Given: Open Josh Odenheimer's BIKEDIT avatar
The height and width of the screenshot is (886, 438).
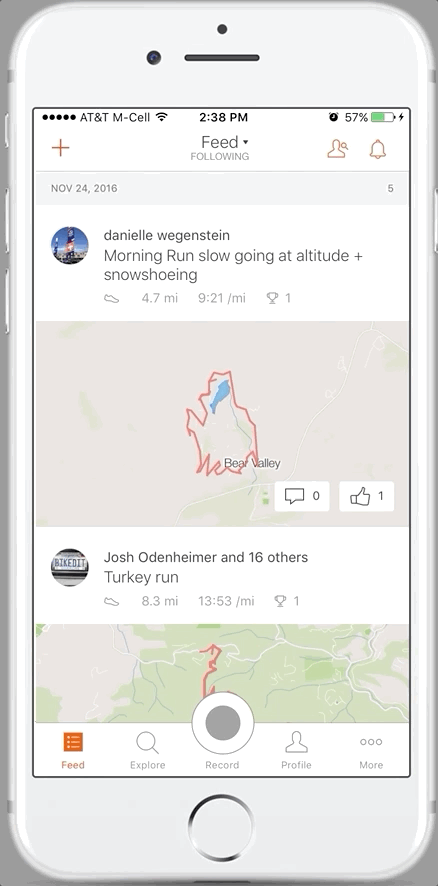Looking at the screenshot, I should click(x=70, y=567).
